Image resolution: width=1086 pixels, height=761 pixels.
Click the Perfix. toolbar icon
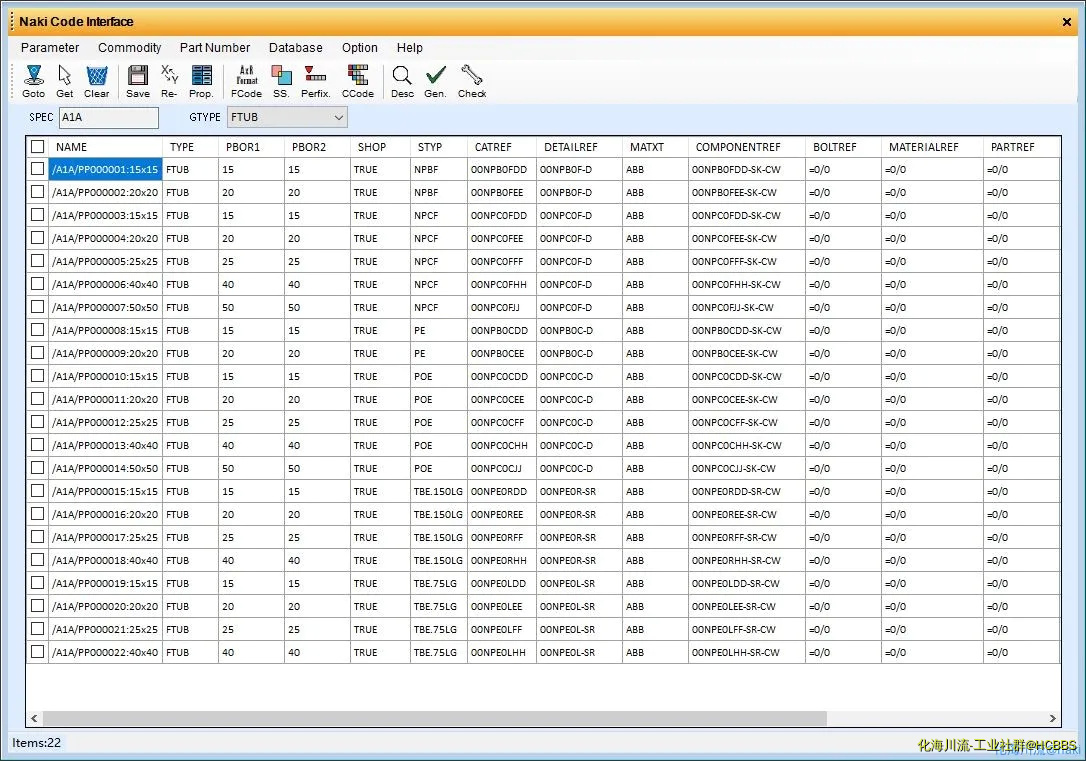315,81
